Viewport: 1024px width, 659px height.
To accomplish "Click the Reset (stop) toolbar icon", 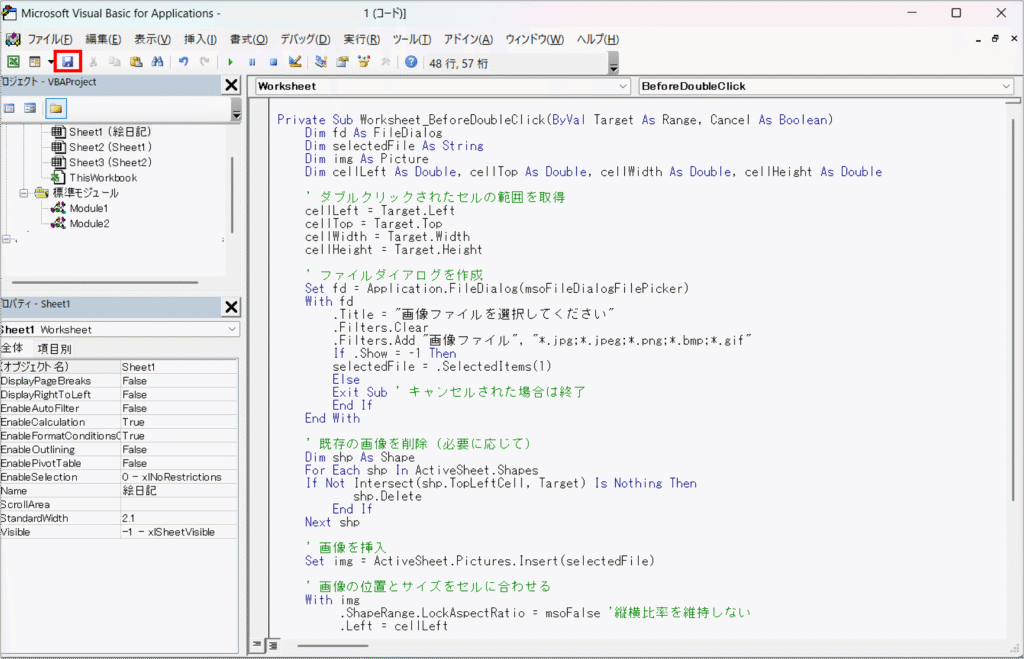I will tap(273, 62).
